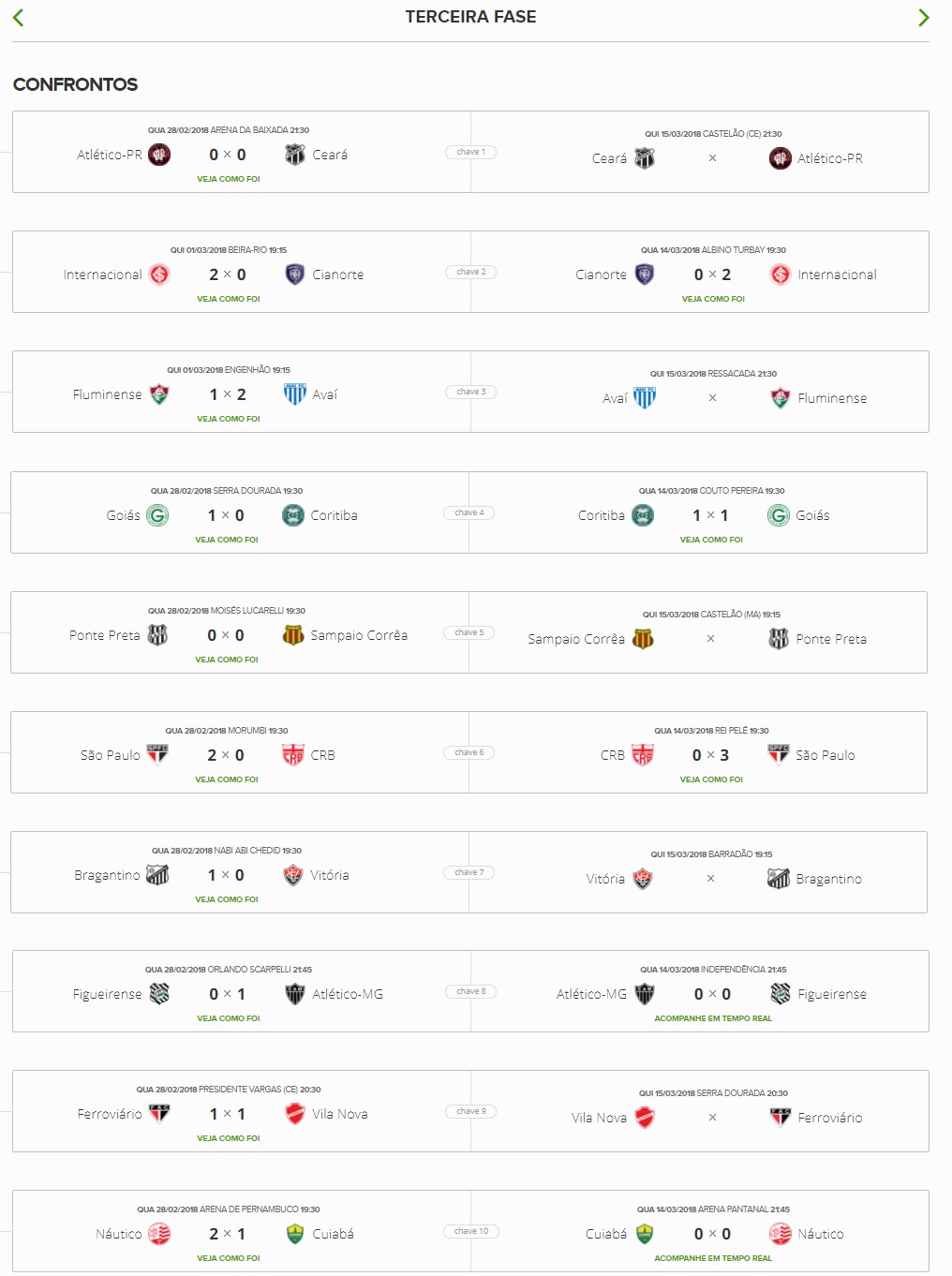The height and width of the screenshot is (1276, 952).
Task: Click the 'chave 1' bracket label
Action: (x=470, y=152)
